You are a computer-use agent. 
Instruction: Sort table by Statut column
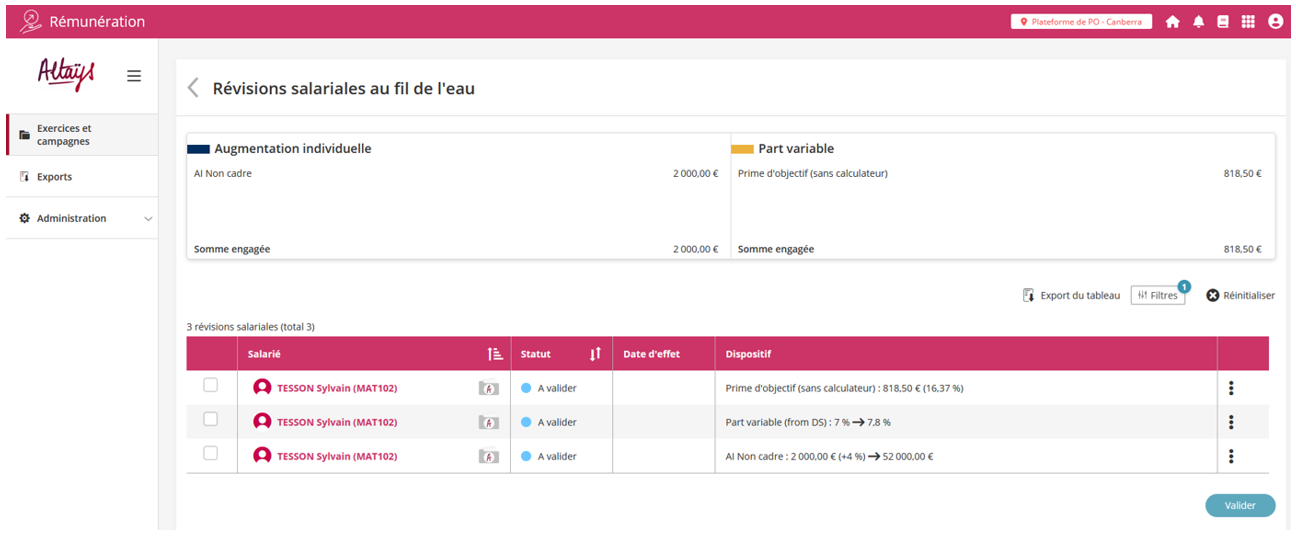point(595,354)
